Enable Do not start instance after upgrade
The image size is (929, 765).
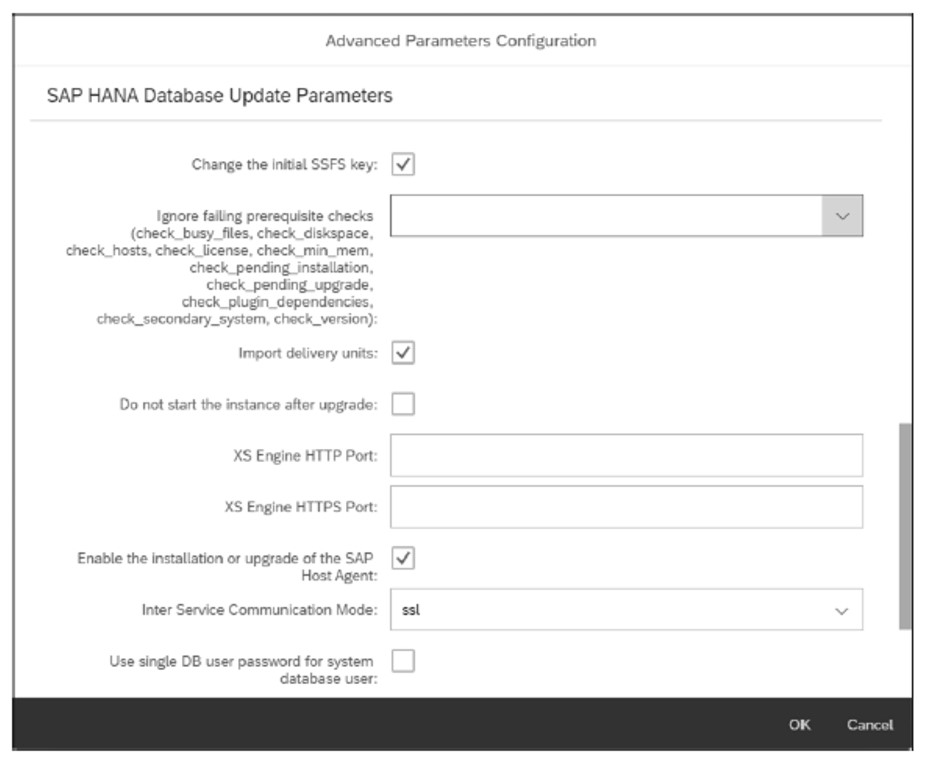coord(403,404)
